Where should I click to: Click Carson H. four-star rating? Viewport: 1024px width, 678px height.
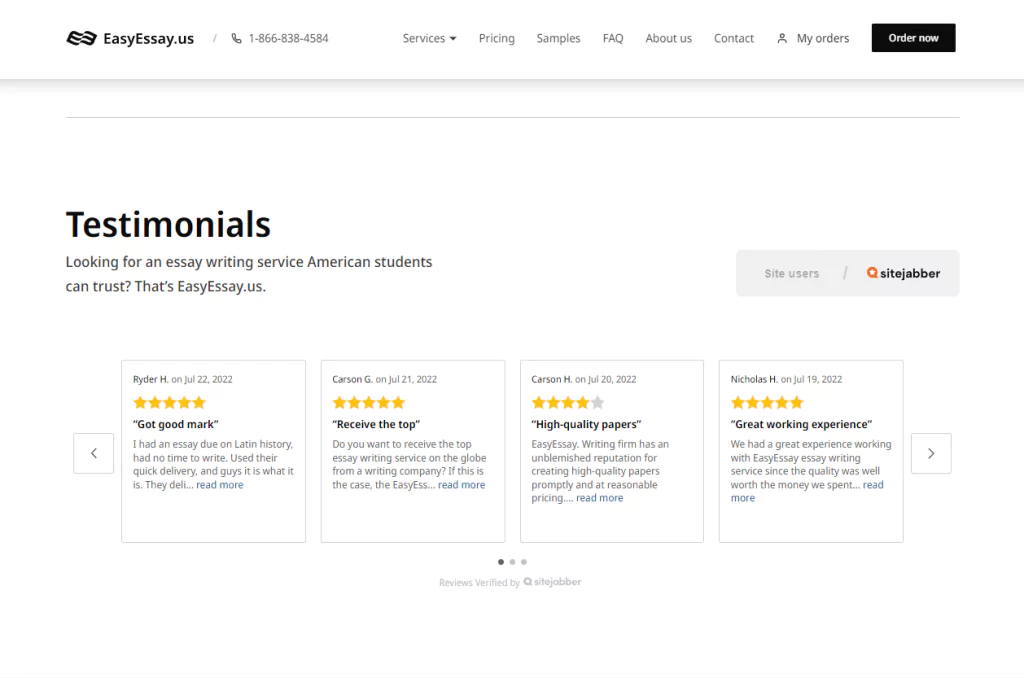tap(568, 402)
